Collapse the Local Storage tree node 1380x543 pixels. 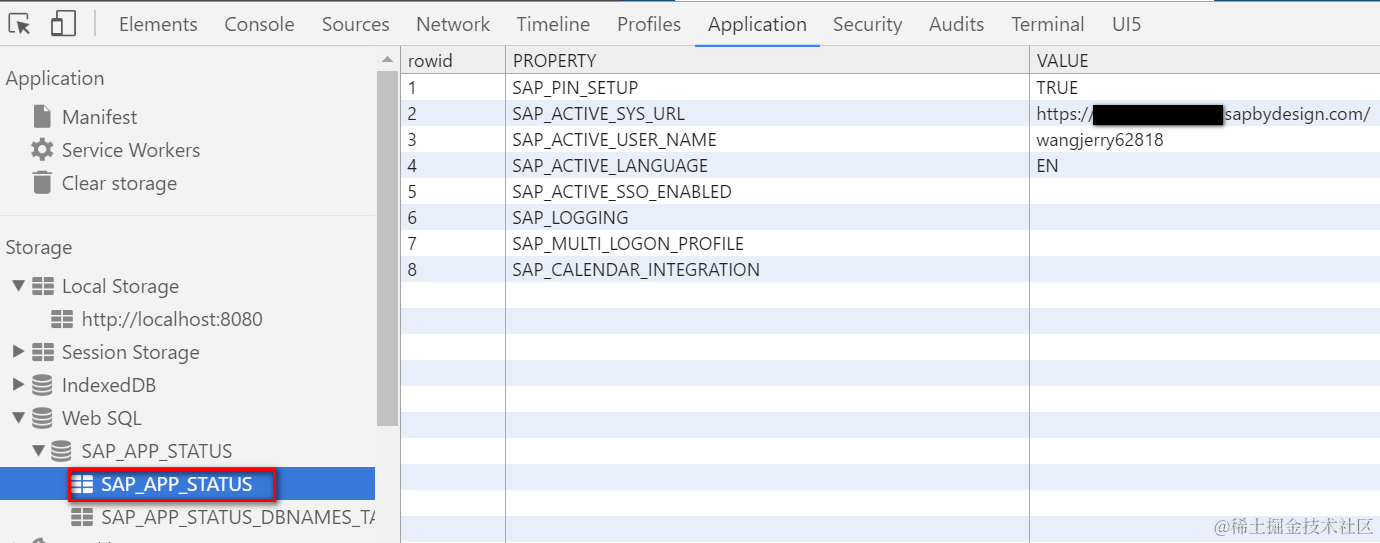coord(18,286)
